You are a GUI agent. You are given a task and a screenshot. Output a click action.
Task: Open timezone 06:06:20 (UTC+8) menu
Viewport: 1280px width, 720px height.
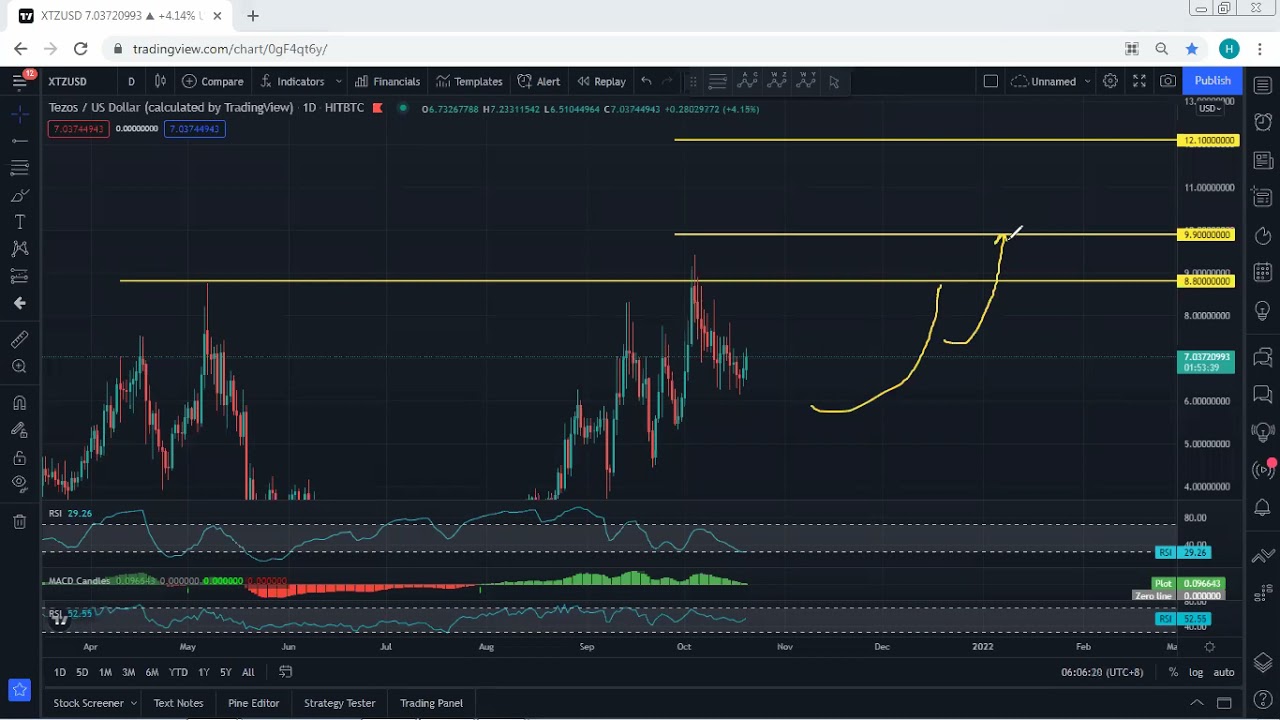[1102, 673]
